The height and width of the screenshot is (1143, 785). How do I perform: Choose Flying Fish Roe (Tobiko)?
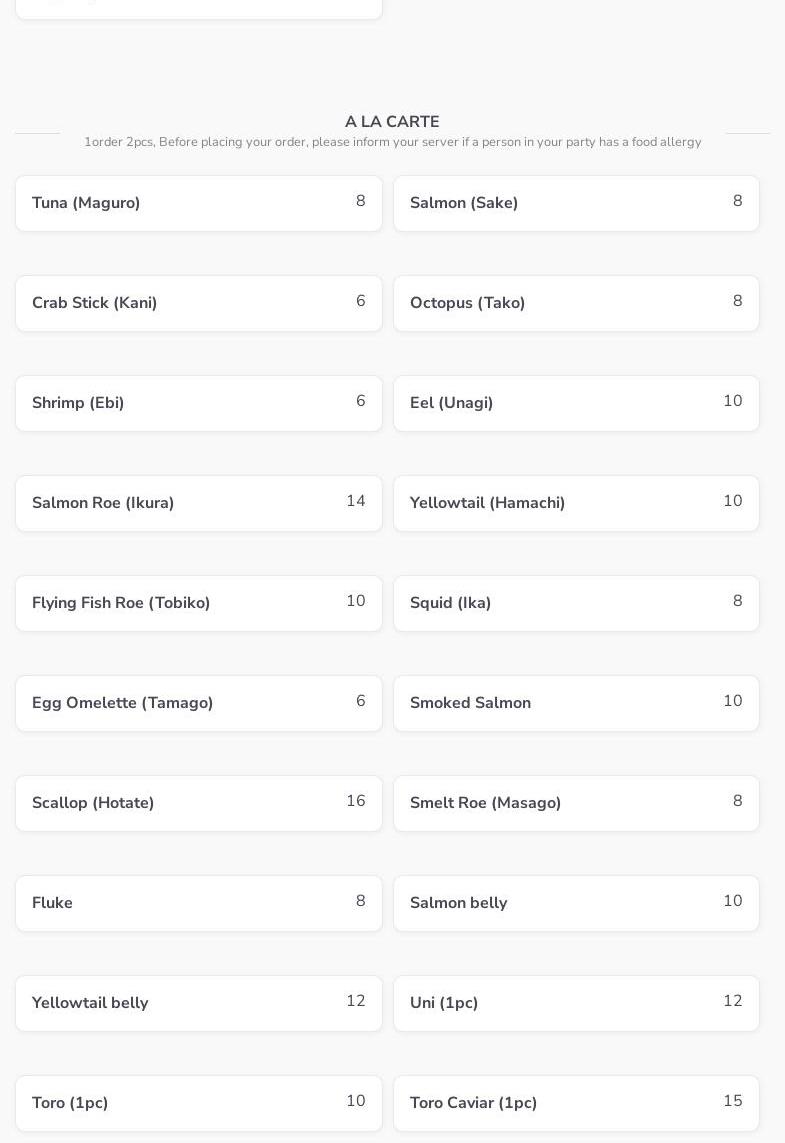pos(198,603)
